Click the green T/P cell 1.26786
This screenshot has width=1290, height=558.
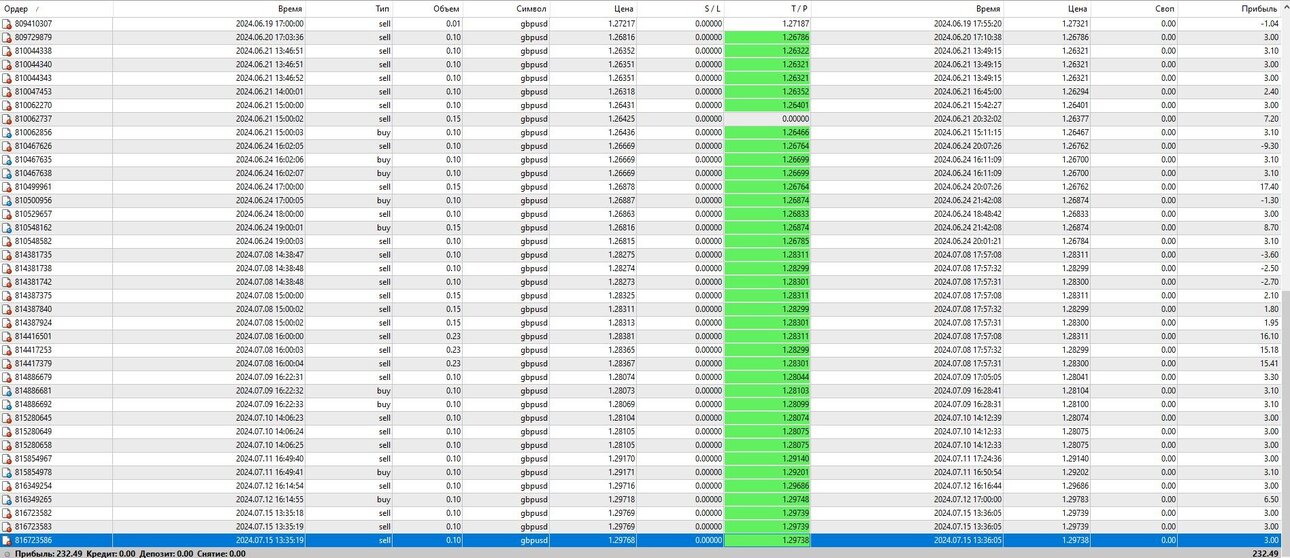click(767, 37)
